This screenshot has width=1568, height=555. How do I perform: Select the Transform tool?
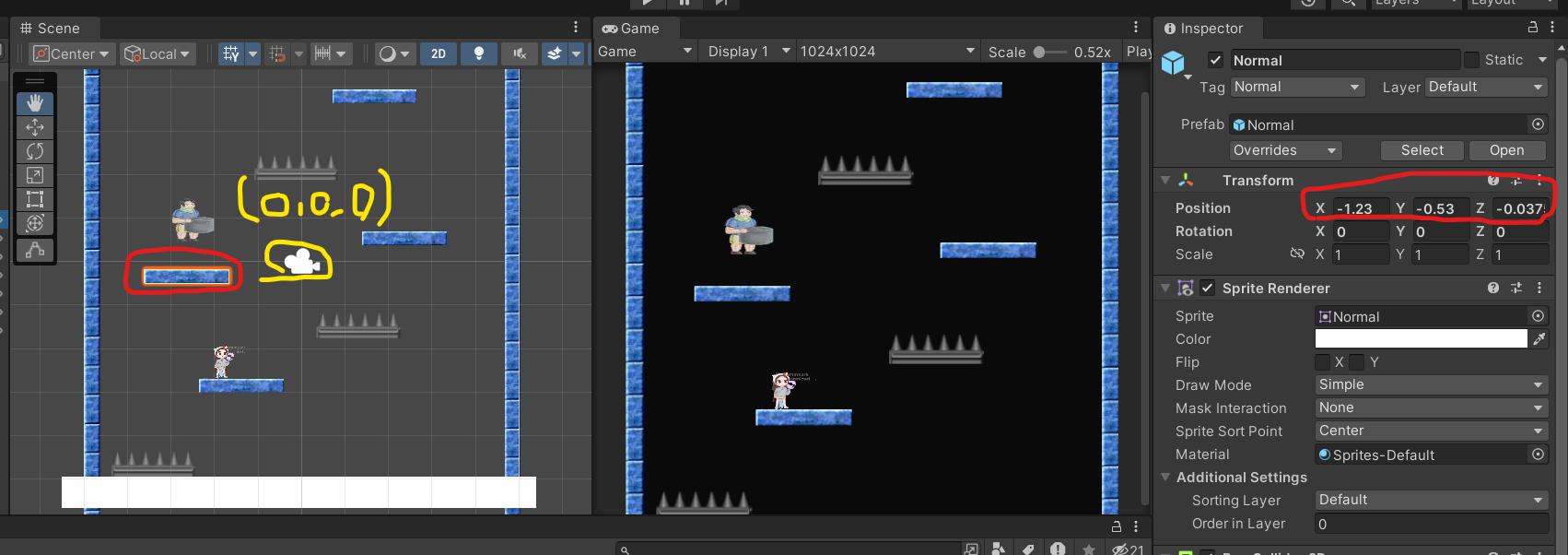35,223
